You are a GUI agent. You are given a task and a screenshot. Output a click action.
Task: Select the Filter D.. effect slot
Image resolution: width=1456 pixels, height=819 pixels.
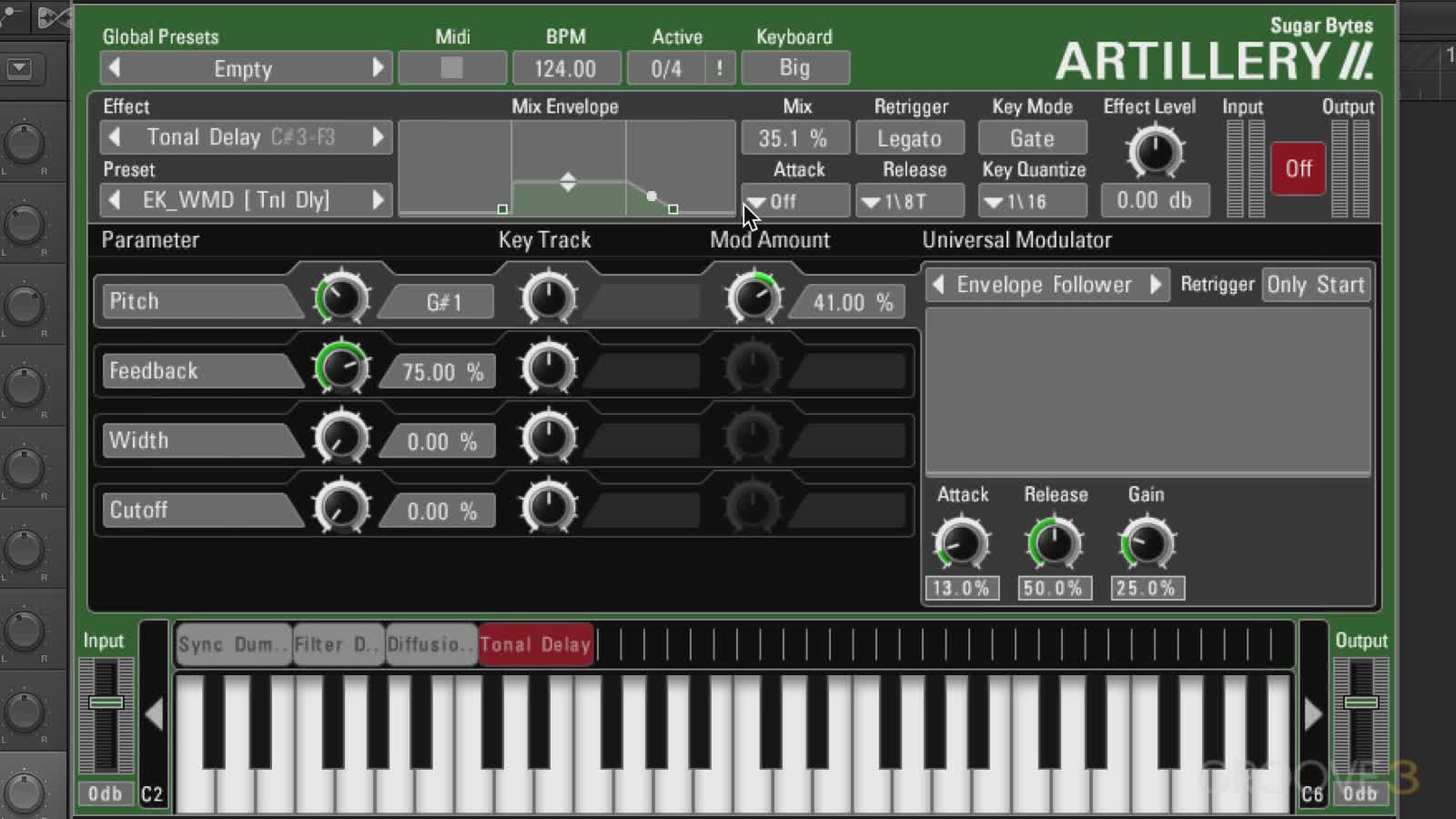338,644
